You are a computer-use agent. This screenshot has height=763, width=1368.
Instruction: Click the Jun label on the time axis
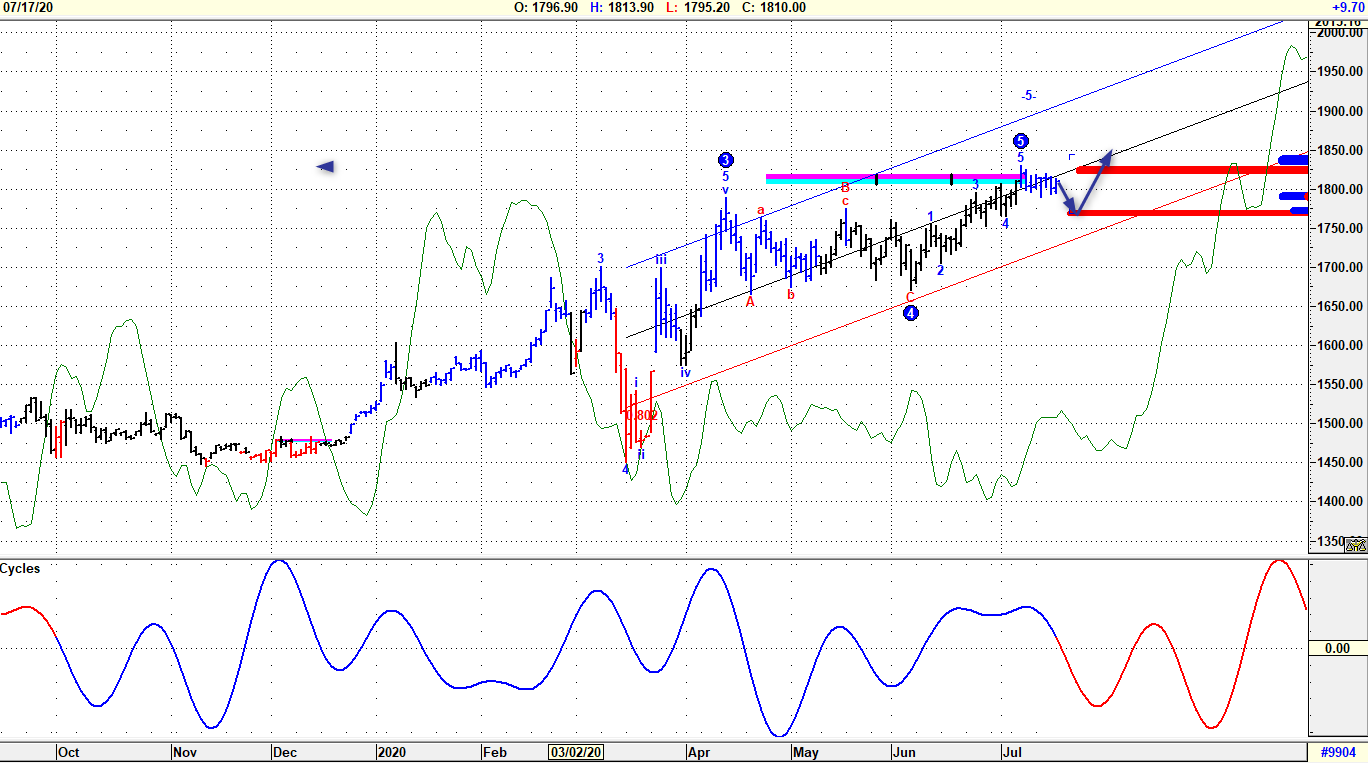[905, 752]
